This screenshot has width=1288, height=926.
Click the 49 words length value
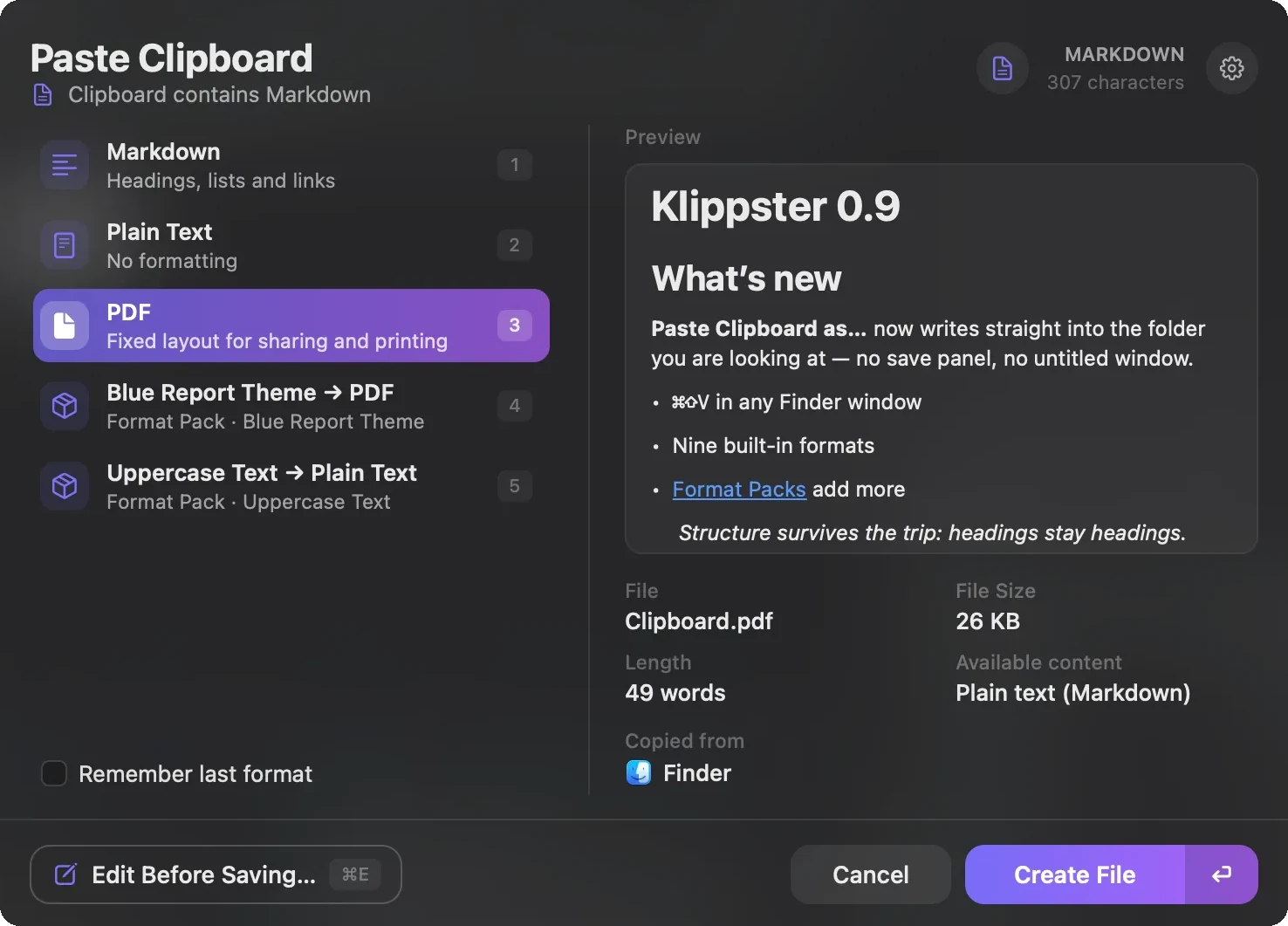click(675, 693)
